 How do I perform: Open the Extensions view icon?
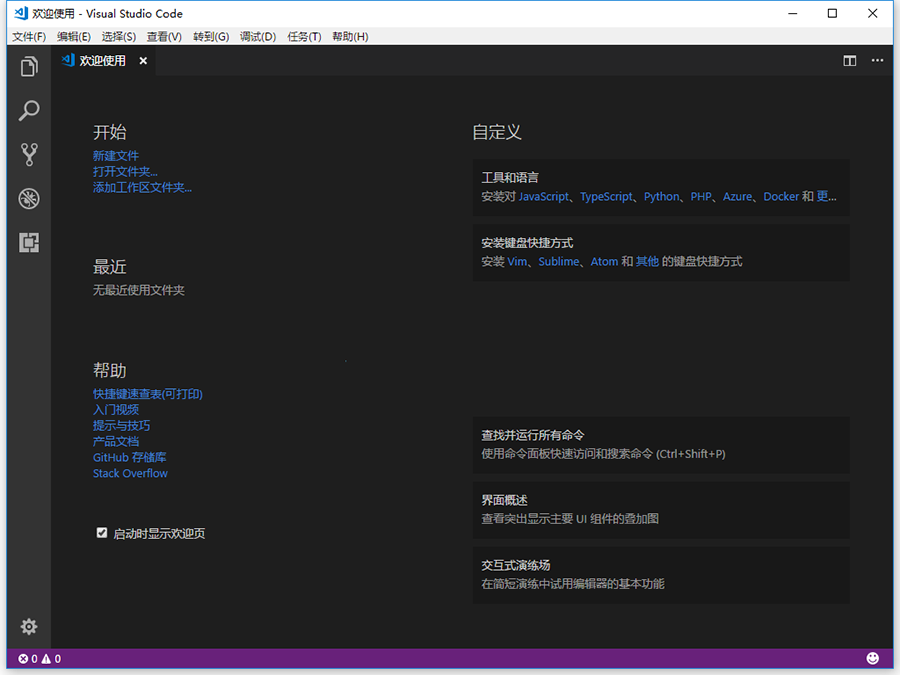29,243
